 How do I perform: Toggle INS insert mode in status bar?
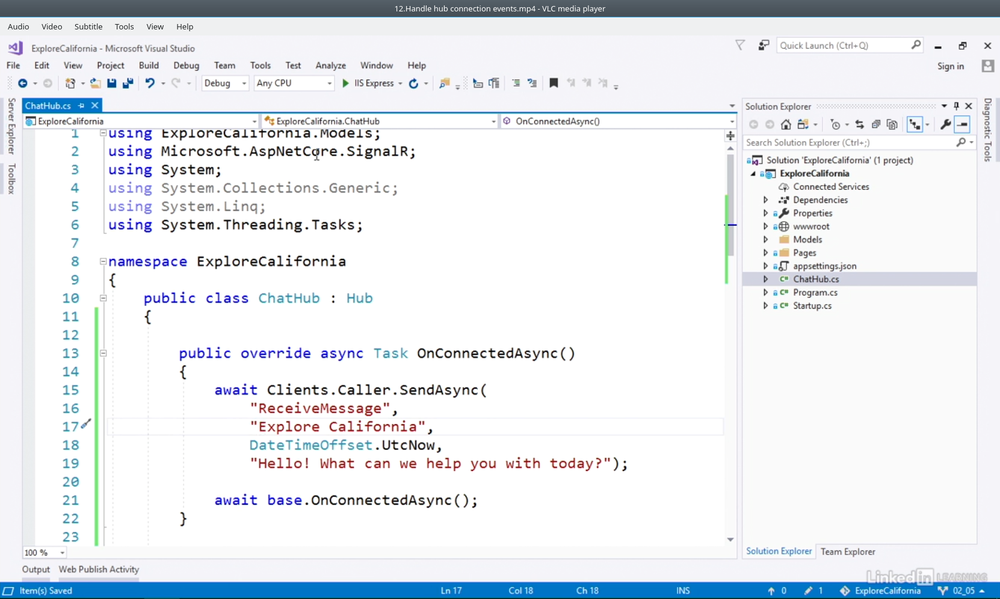pos(683,591)
